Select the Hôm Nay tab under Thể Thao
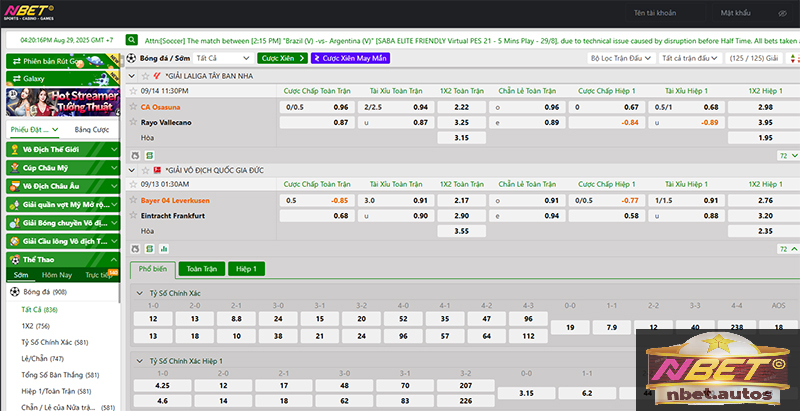This screenshot has width=800, height=411. [57, 274]
